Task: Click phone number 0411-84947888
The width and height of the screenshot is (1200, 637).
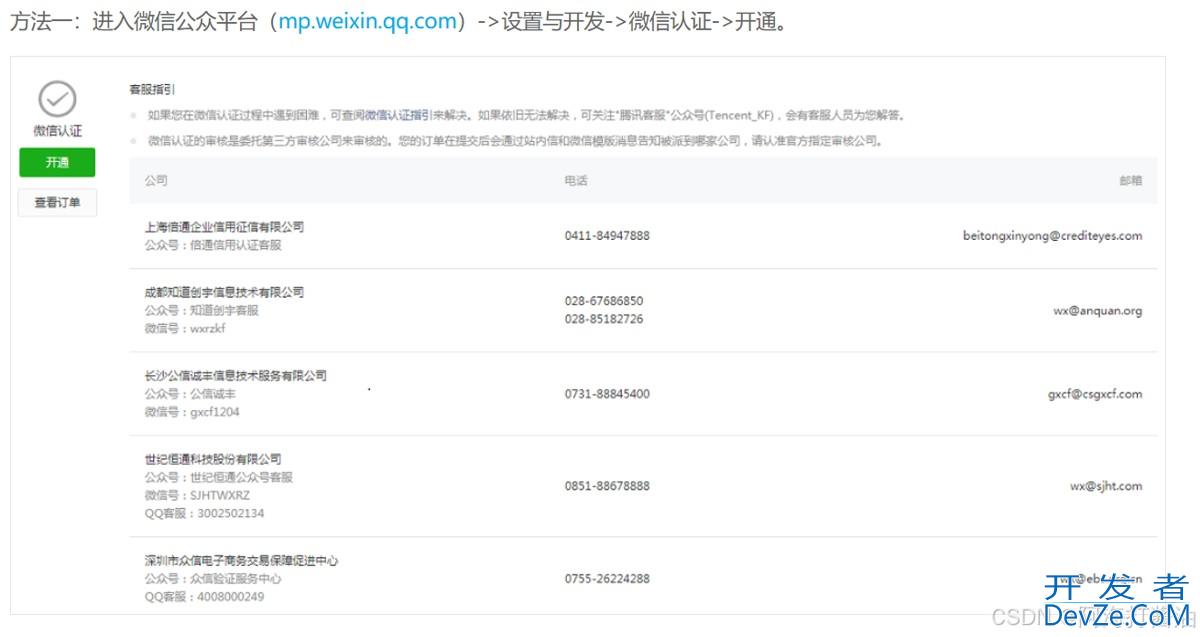Action: click(x=607, y=236)
